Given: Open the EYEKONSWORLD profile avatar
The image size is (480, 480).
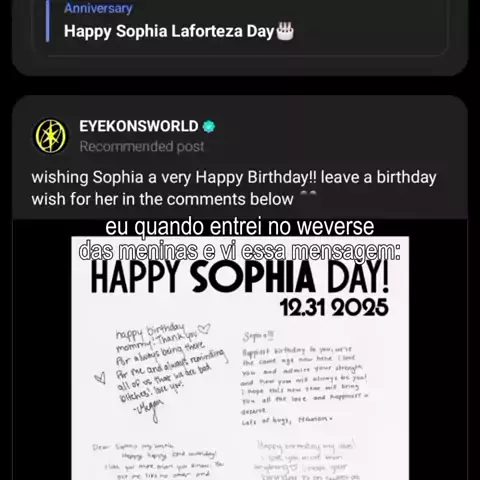Looking at the screenshot, I should [51, 136].
